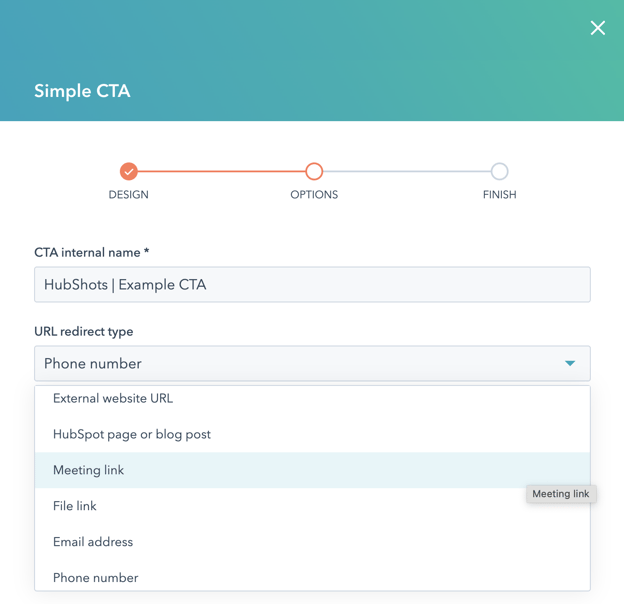Click the CTA internal name label
The image size is (624, 604).
tap(91, 253)
